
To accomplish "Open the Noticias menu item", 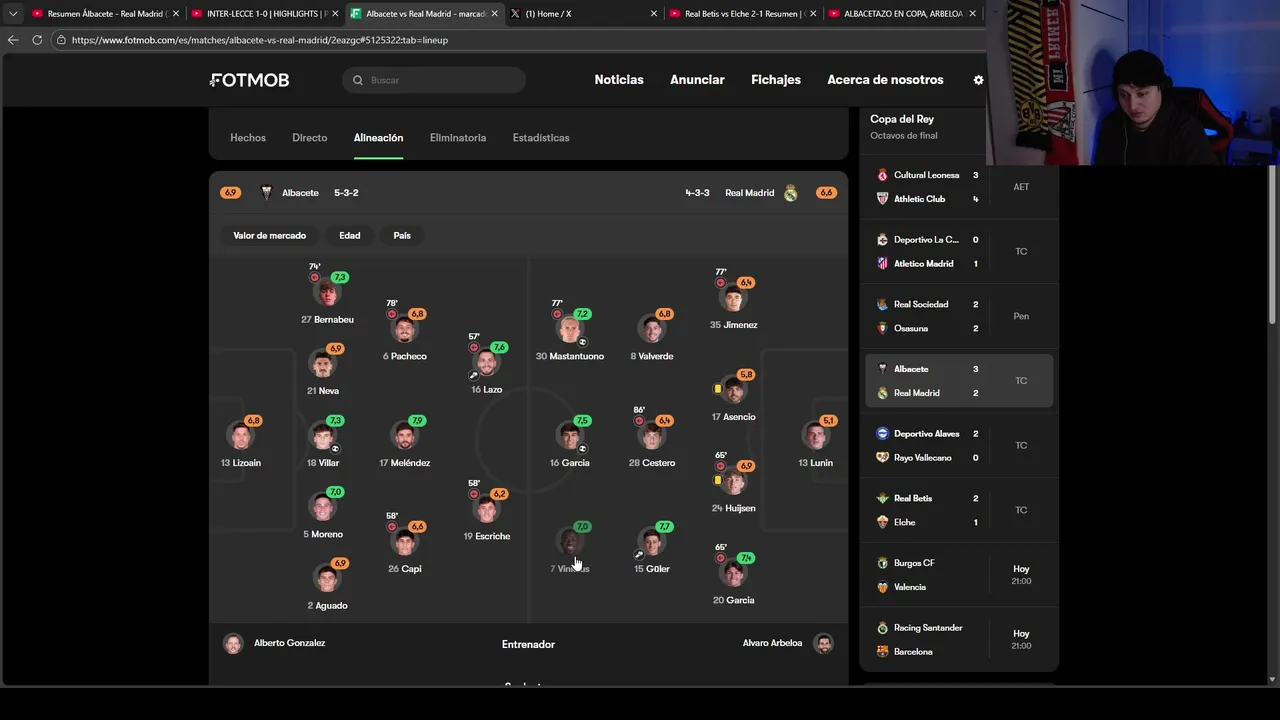I will click(x=619, y=80).
